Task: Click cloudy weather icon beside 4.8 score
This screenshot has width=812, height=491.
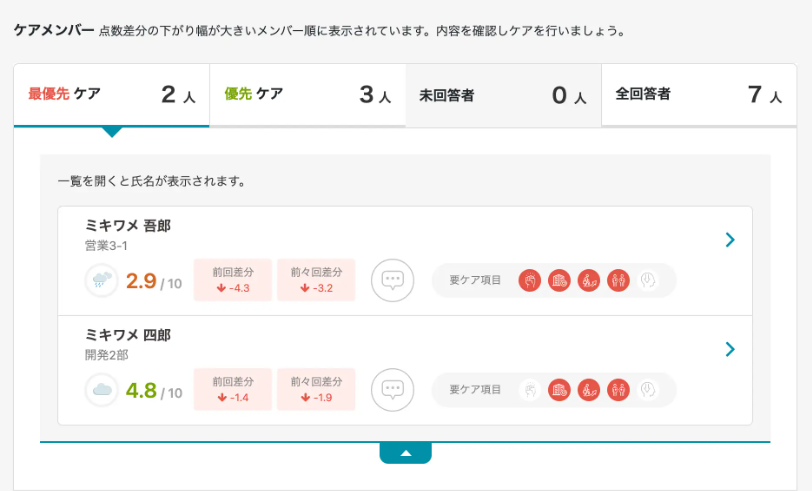Action: pyautogui.click(x=102, y=390)
